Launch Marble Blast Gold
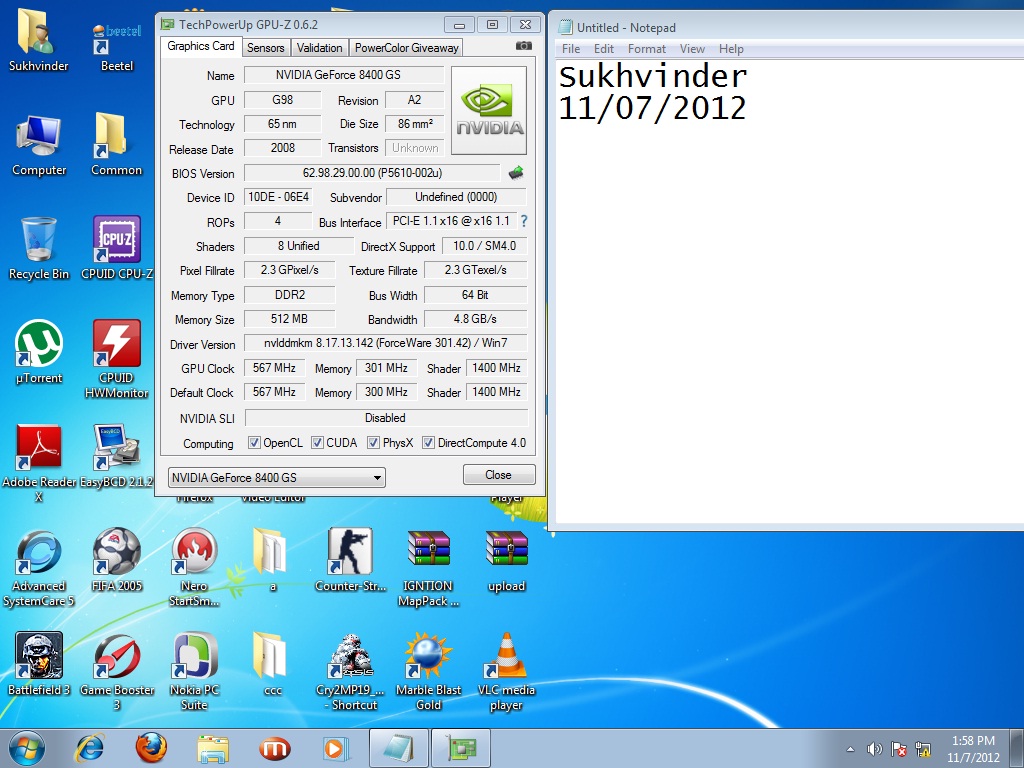The height and width of the screenshot is (768, 1024). (428, 671)
